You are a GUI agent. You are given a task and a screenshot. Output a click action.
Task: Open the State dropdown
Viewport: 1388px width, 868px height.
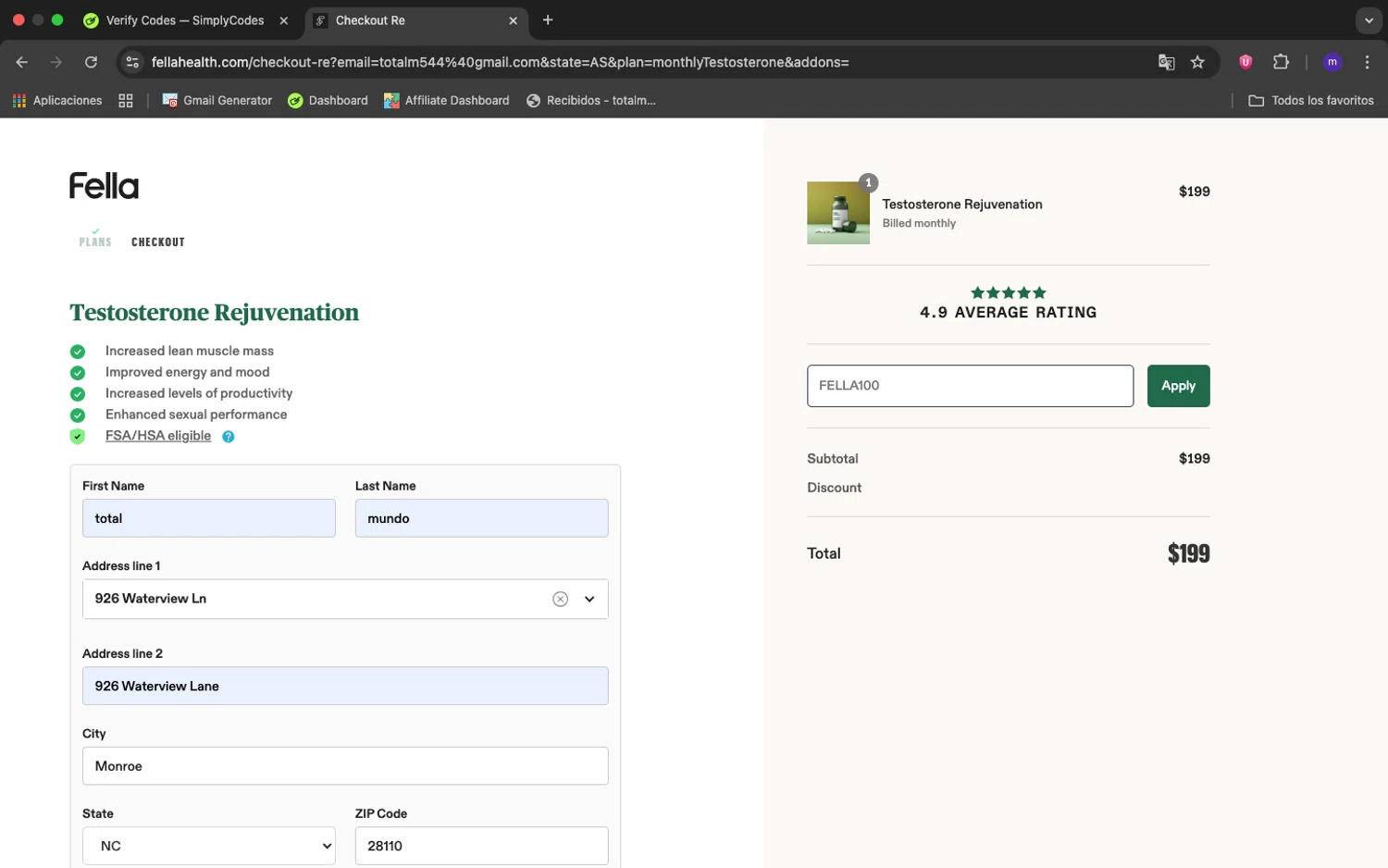[209, 846]
